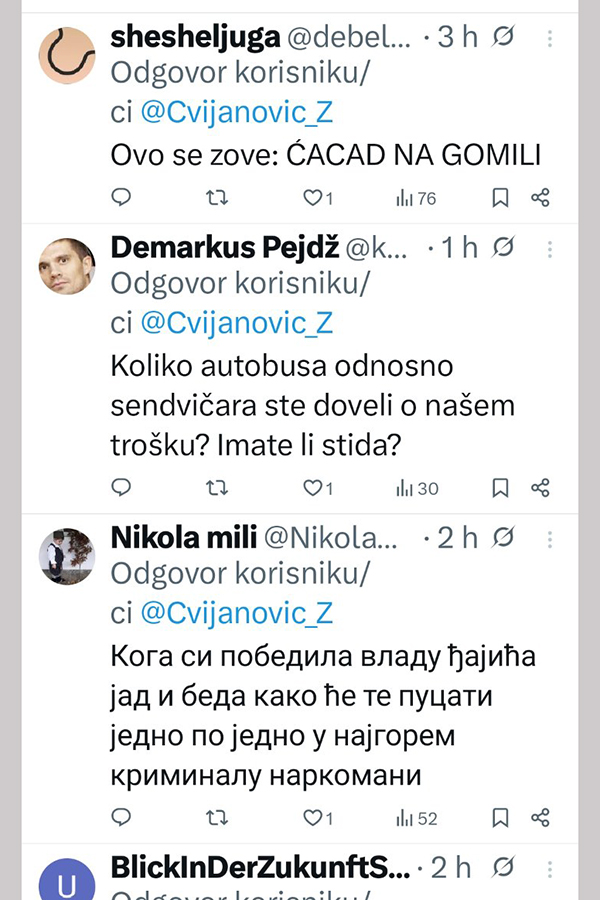Share Demarkus Pejdž's tweet
This screenshot has width=600, height=900.
coord(540,487)
